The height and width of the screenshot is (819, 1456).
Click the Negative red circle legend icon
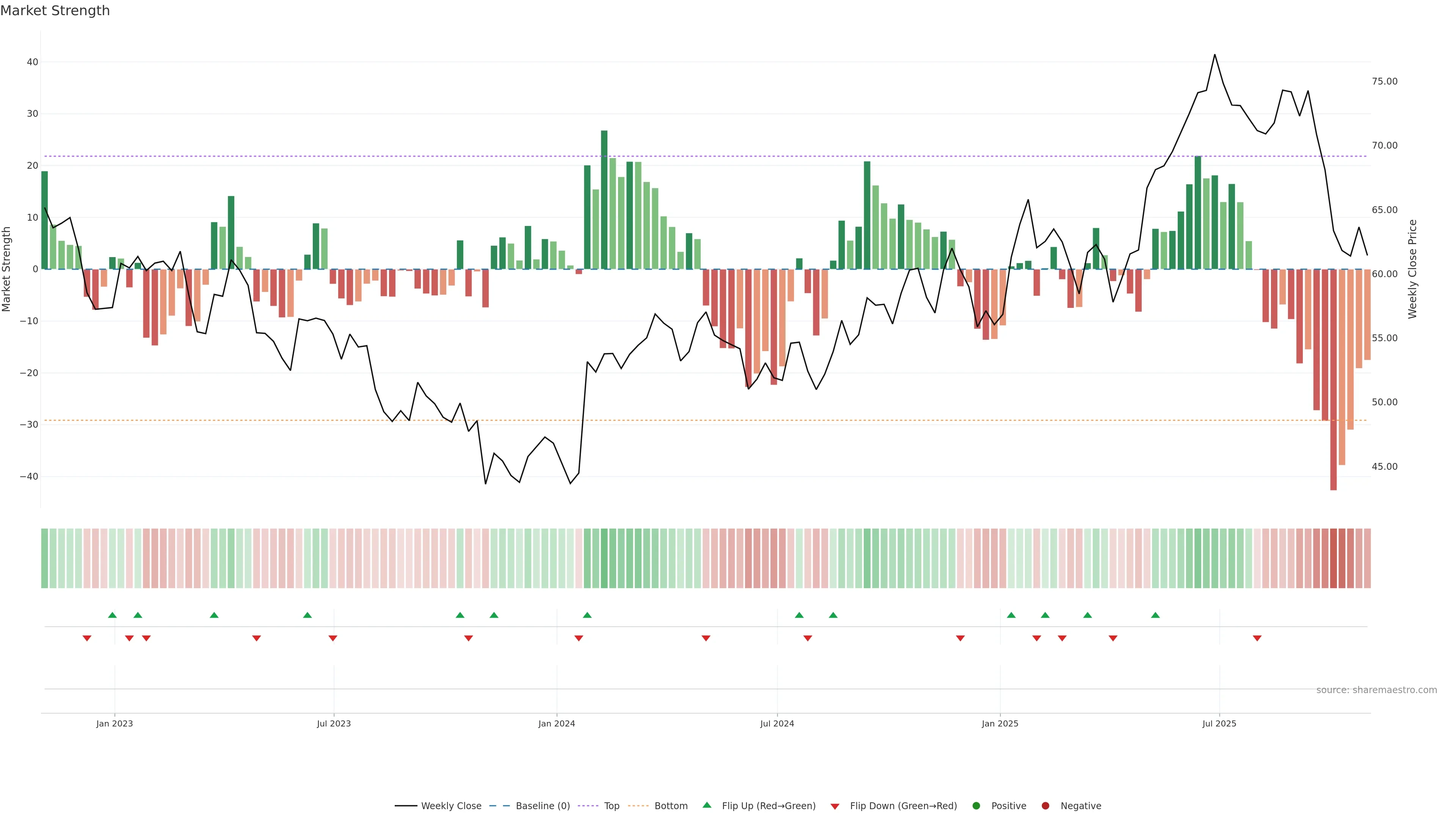pos(1045,806)
